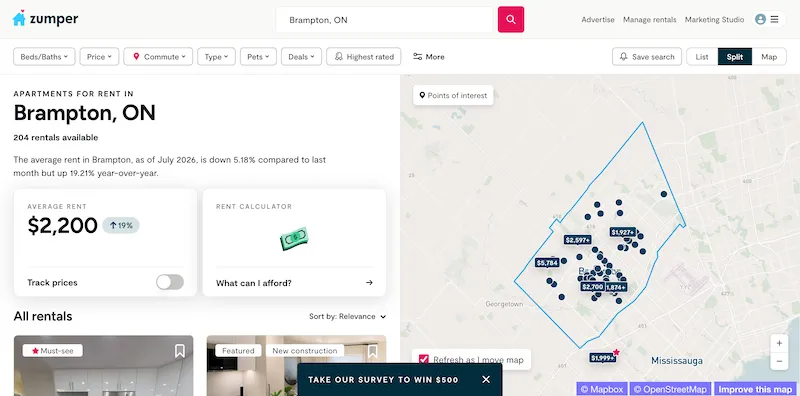The height and width of the screenshot is (396, 800).
Task: Open the Commute filter dropdown
Action: pyautogui.click(x=158, y=57)
